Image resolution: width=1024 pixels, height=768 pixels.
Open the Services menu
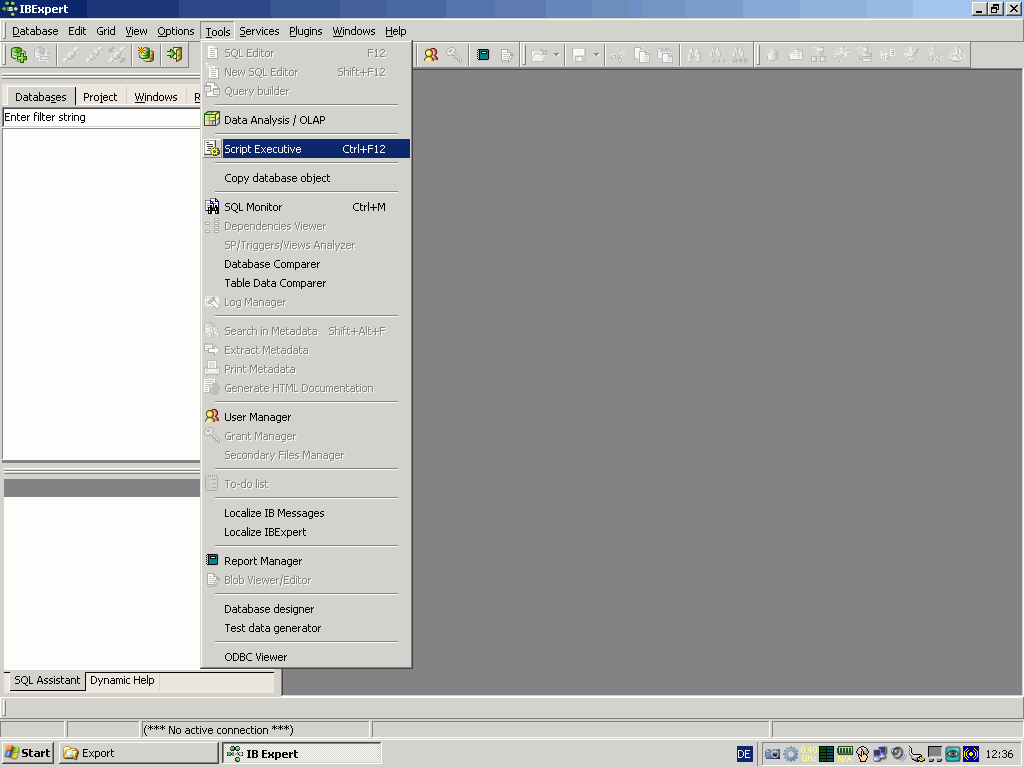point(259,31)
